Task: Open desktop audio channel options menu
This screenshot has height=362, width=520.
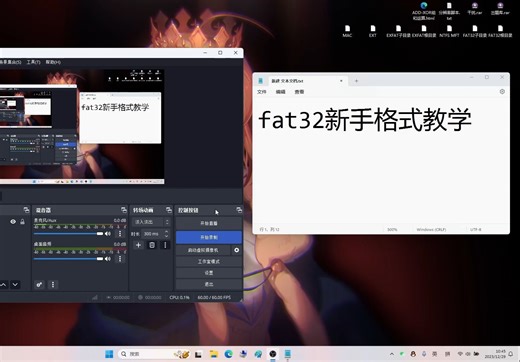Action: point(120,259)
